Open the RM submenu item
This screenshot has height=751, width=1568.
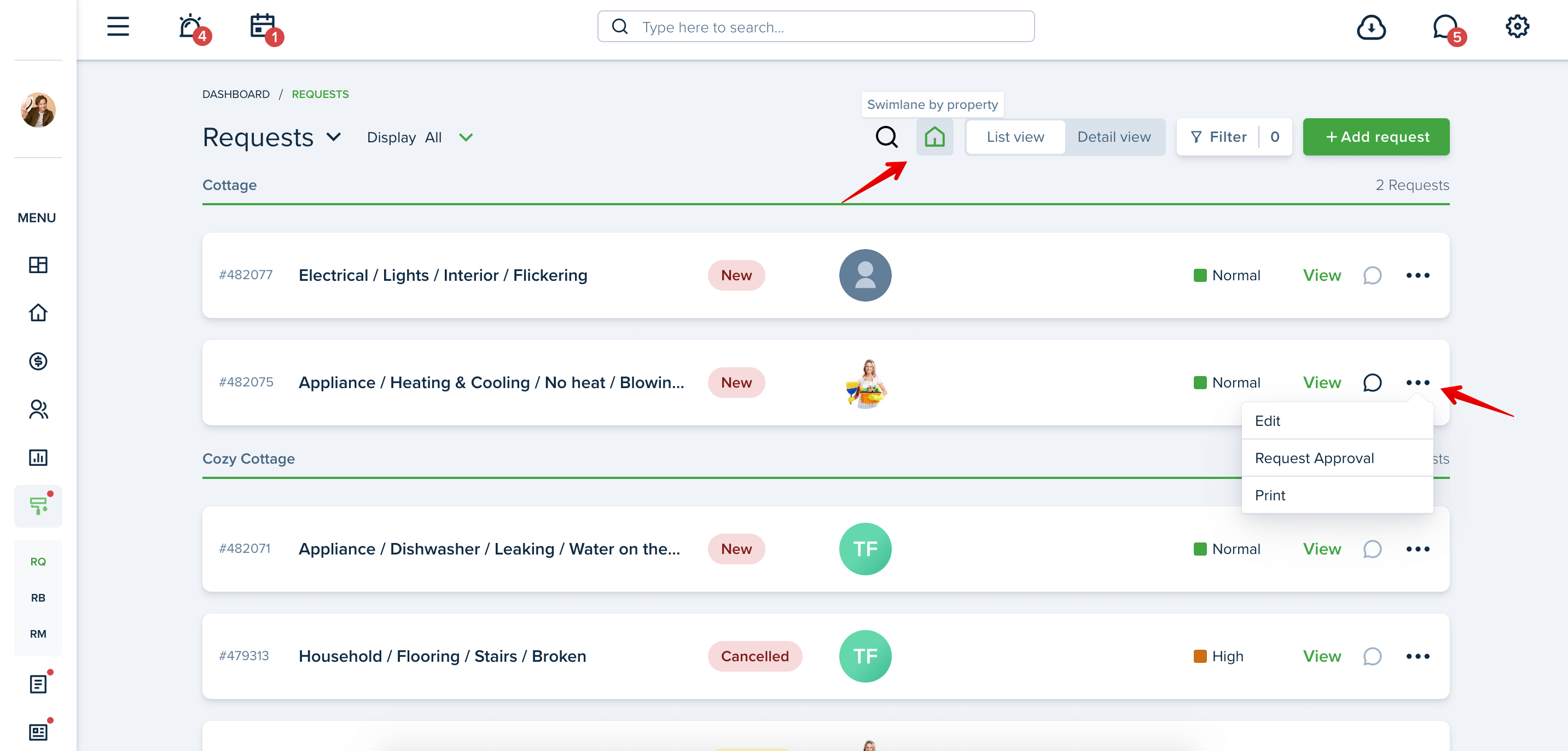coord(38,633)
